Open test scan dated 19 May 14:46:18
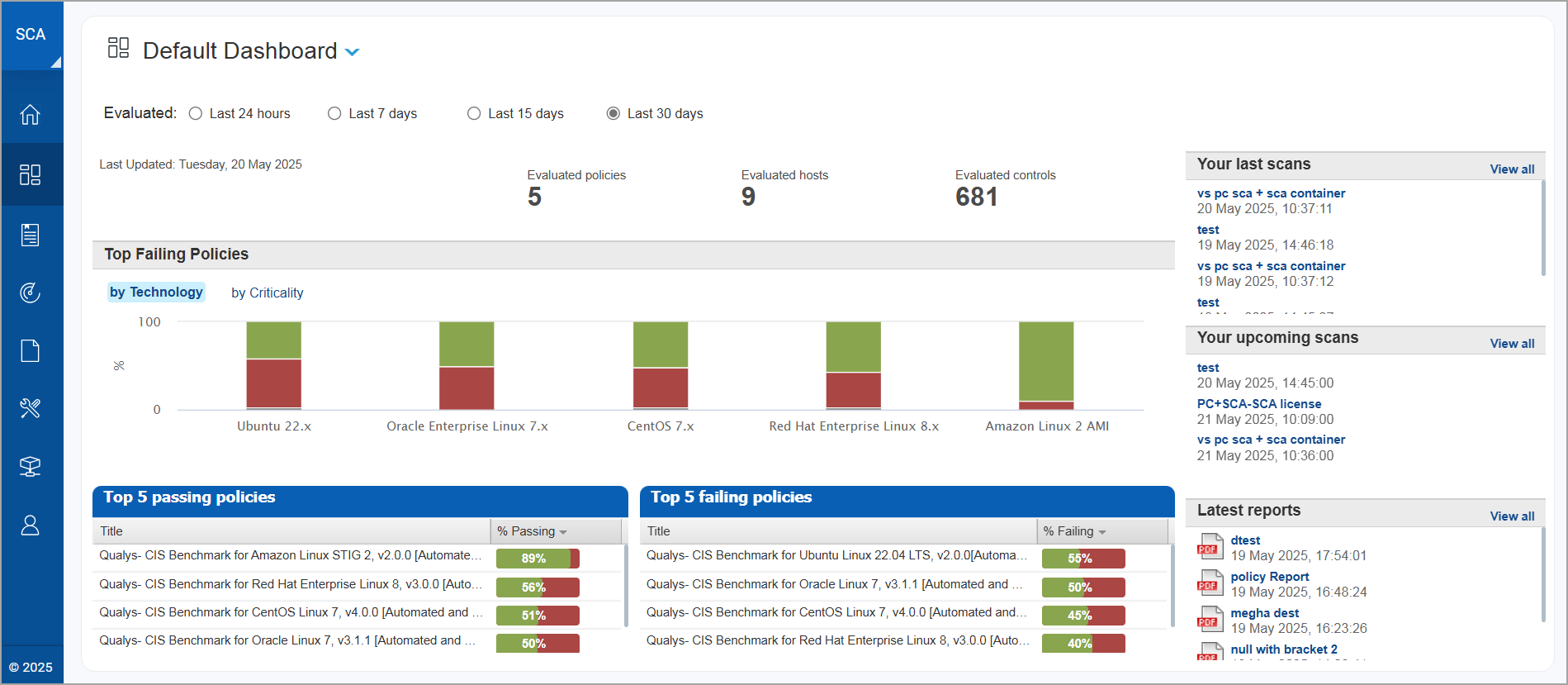Screen dimensions: 1568x685 1208,230
